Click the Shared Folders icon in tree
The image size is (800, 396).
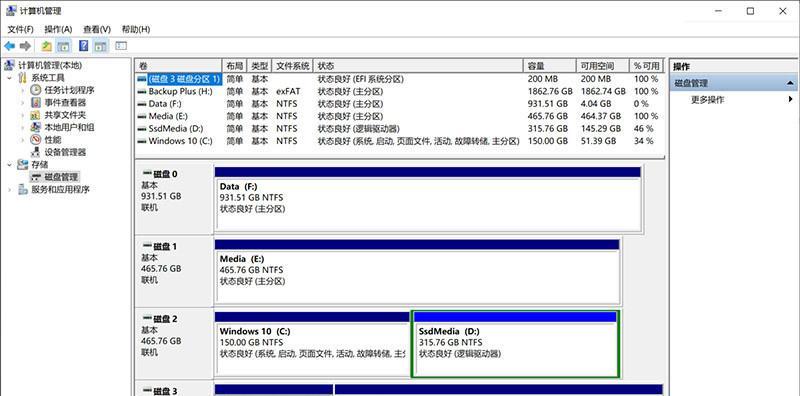[35, 115]
